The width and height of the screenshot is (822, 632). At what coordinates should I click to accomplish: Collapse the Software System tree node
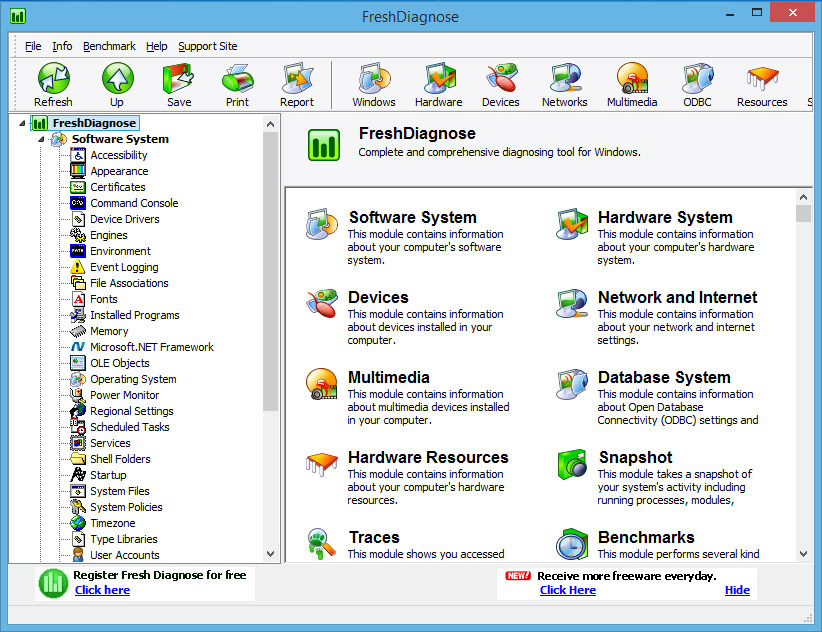pyautogui.click(x=42, y=139)
